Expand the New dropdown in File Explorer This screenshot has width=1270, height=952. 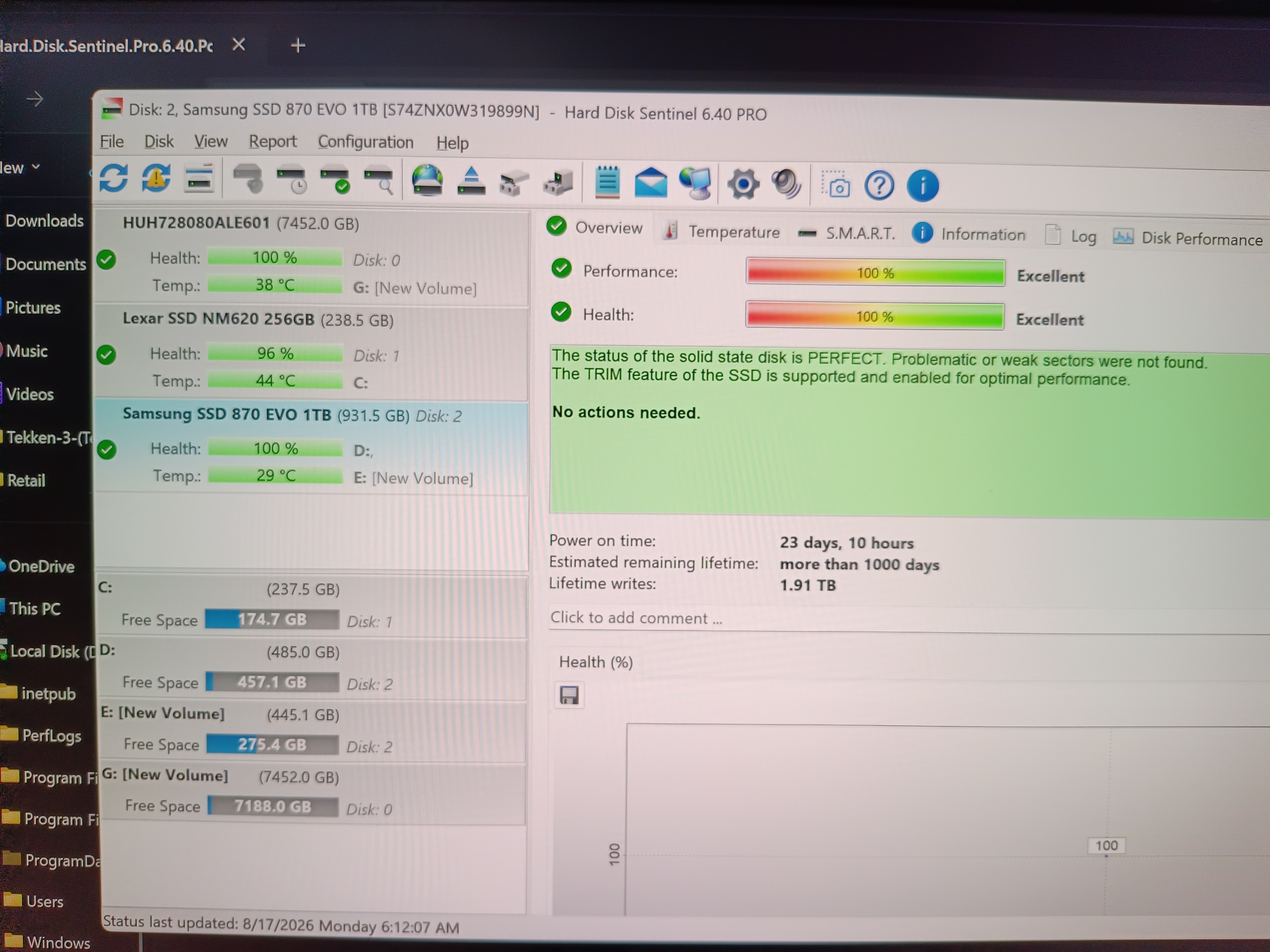20,168
